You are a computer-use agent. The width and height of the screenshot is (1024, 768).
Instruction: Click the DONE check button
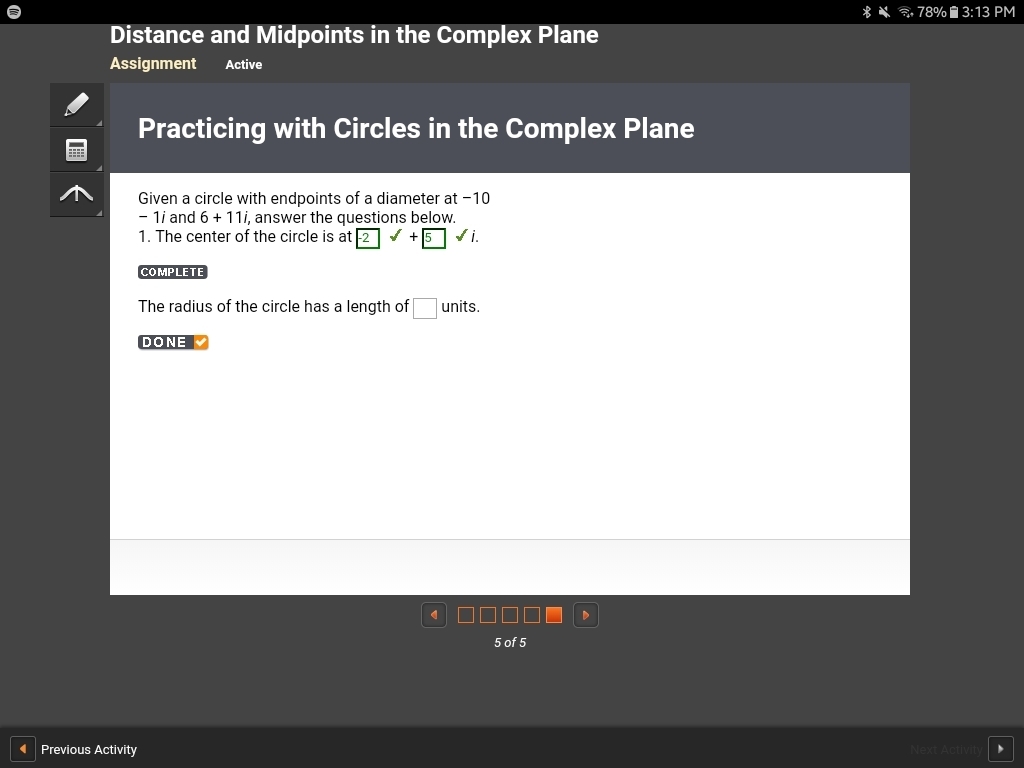[173, 342]
